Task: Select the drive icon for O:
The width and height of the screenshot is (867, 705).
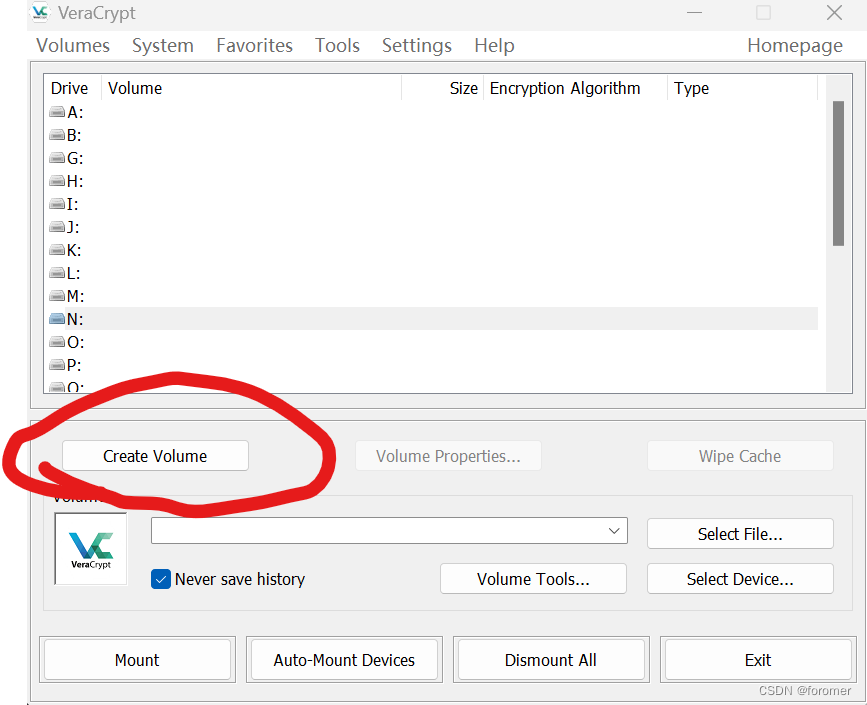Action: coord(57,342)
